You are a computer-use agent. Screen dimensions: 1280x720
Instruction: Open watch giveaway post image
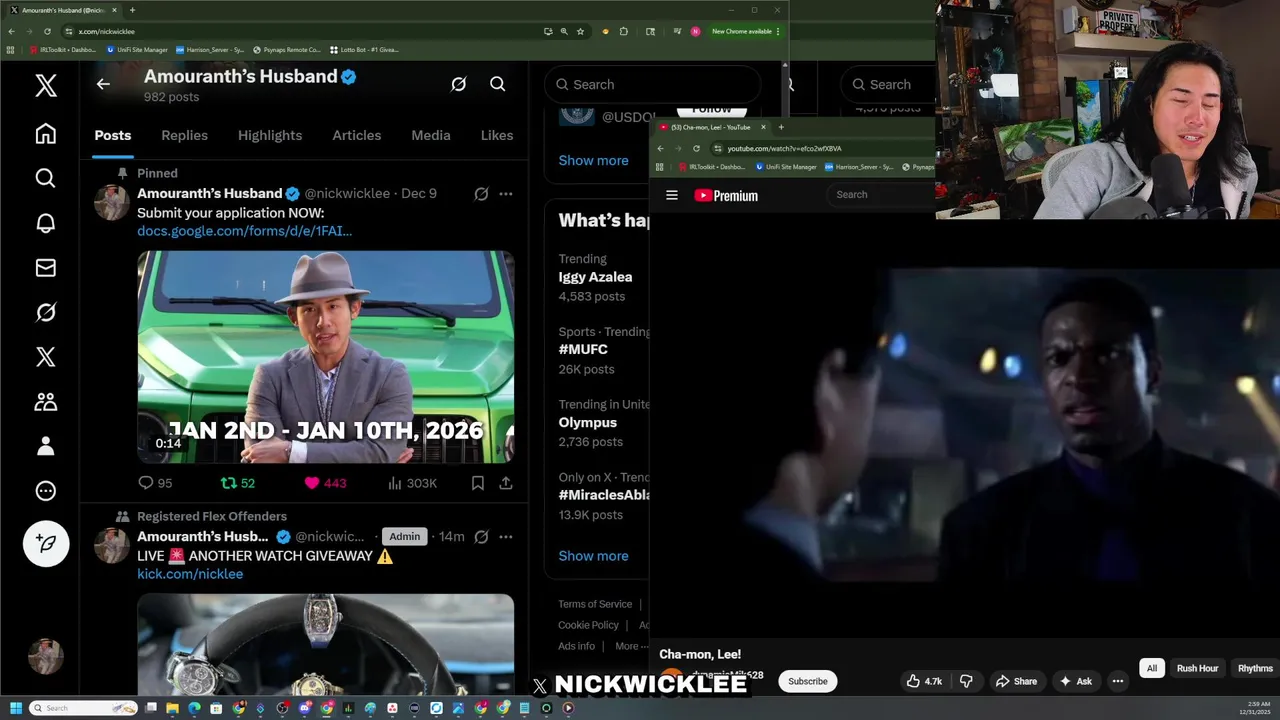coord(326,644)
